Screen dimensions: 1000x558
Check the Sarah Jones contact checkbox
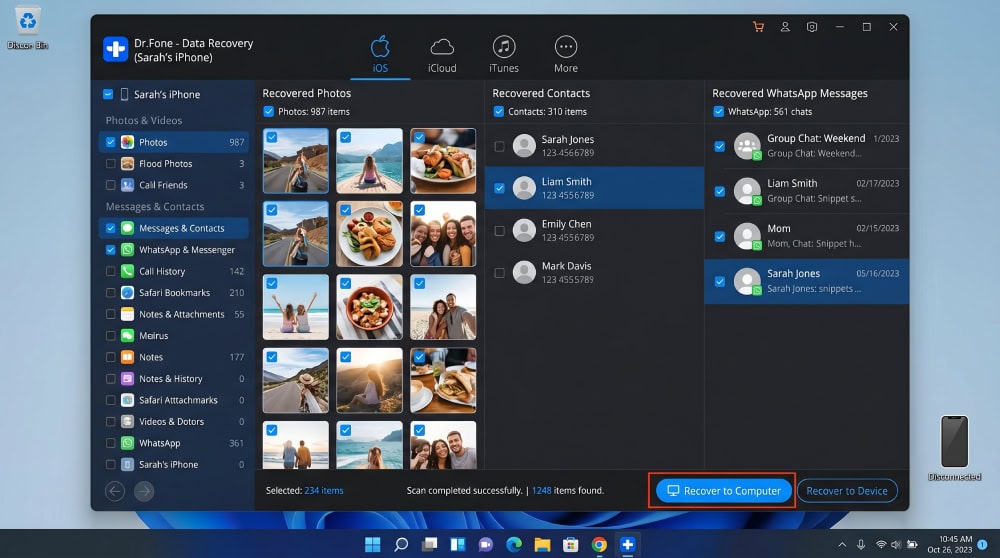click(x=499, y=146)
